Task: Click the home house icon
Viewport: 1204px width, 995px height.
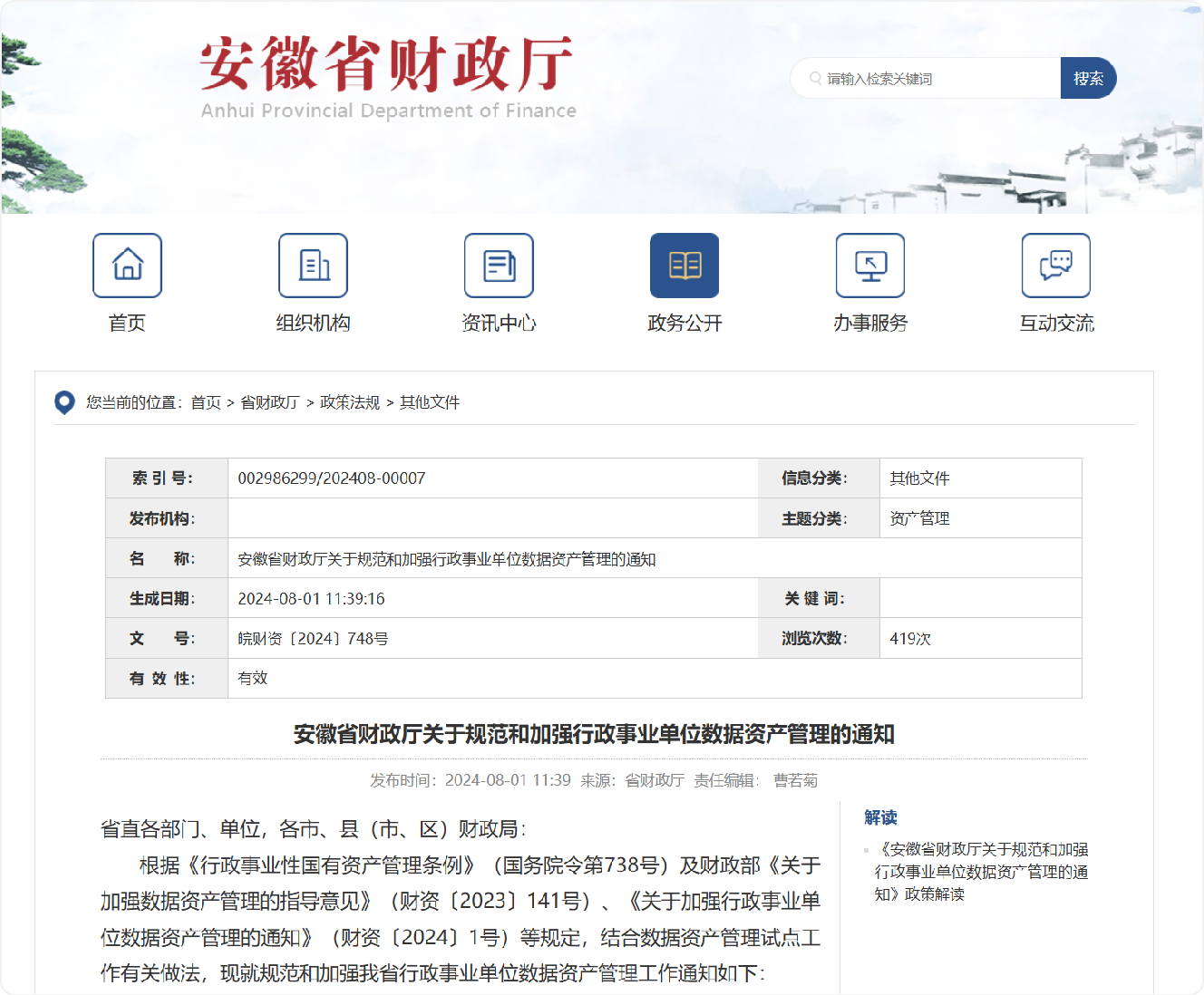Action: pyautogui.click(x=127, y=266)
